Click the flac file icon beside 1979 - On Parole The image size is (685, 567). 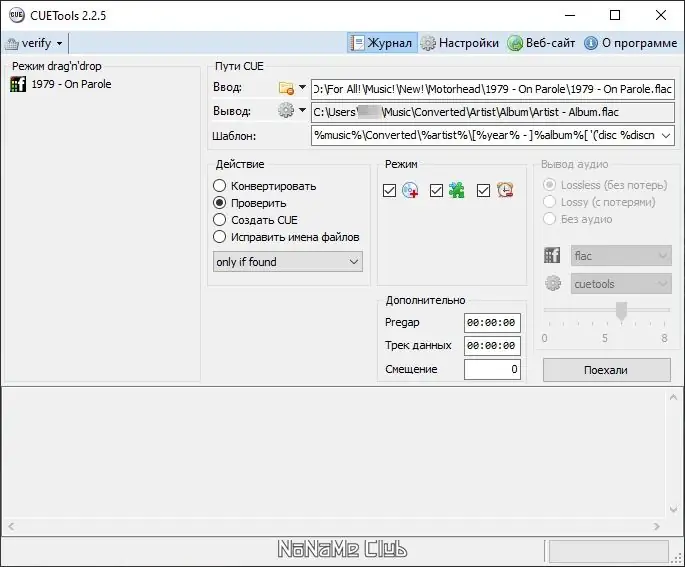click(x=18, y=84)
